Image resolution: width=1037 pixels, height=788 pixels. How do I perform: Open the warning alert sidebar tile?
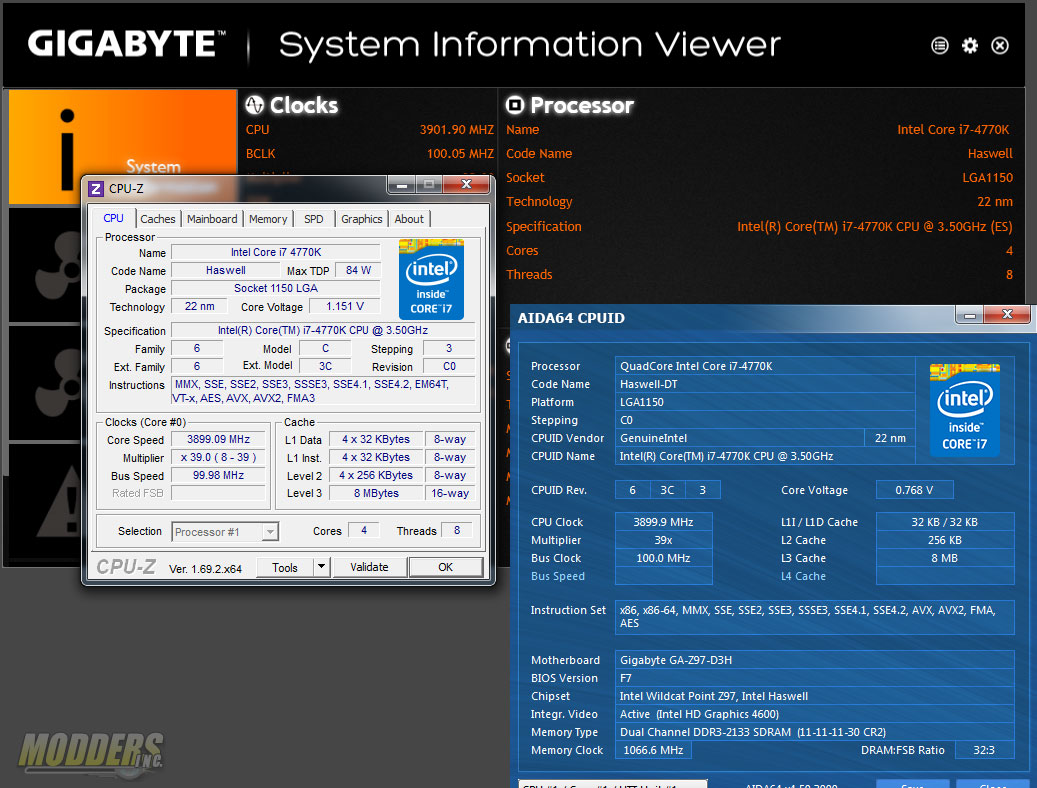[x=45, y=501]
